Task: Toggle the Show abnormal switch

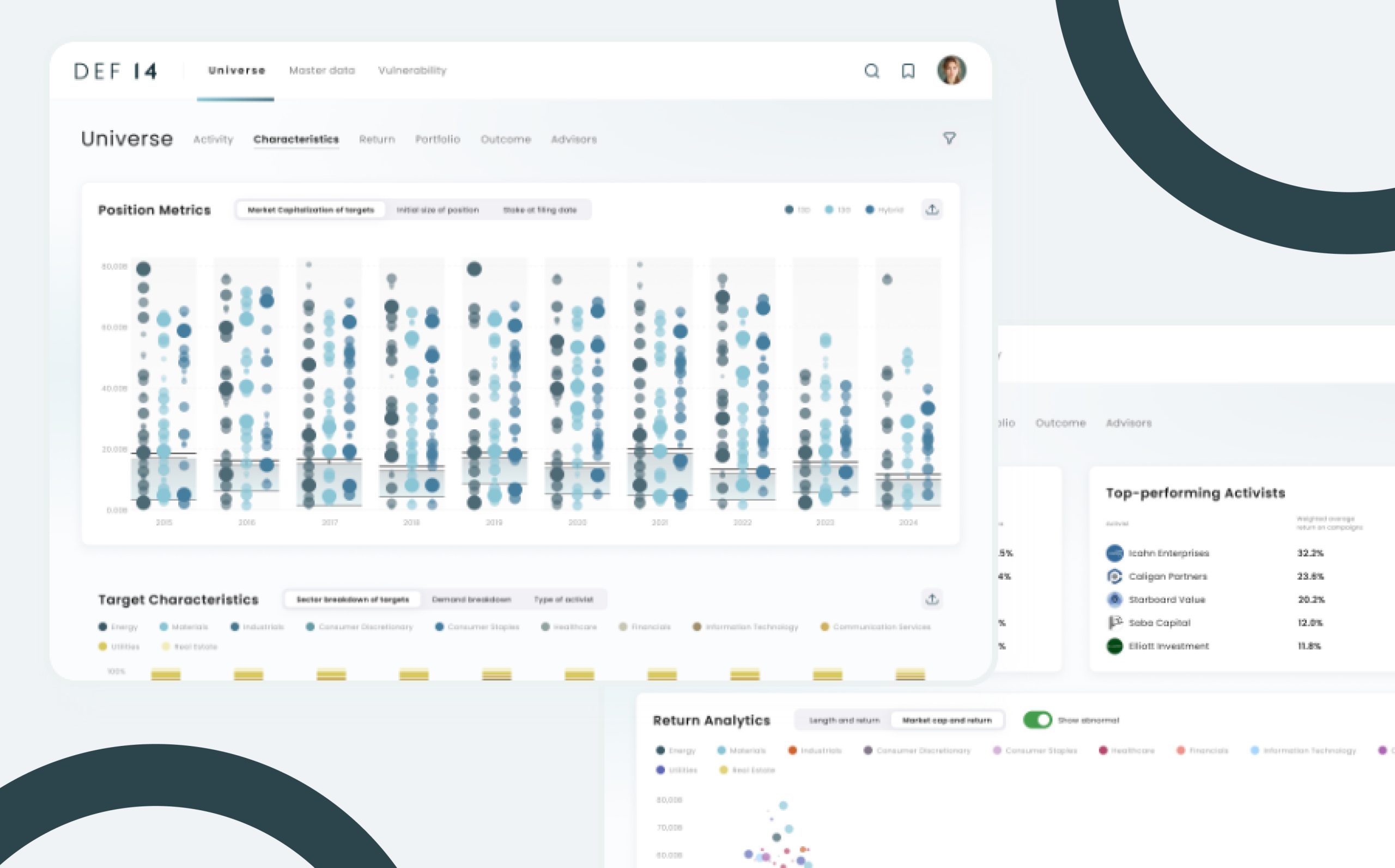Action: click(1037, 720)
